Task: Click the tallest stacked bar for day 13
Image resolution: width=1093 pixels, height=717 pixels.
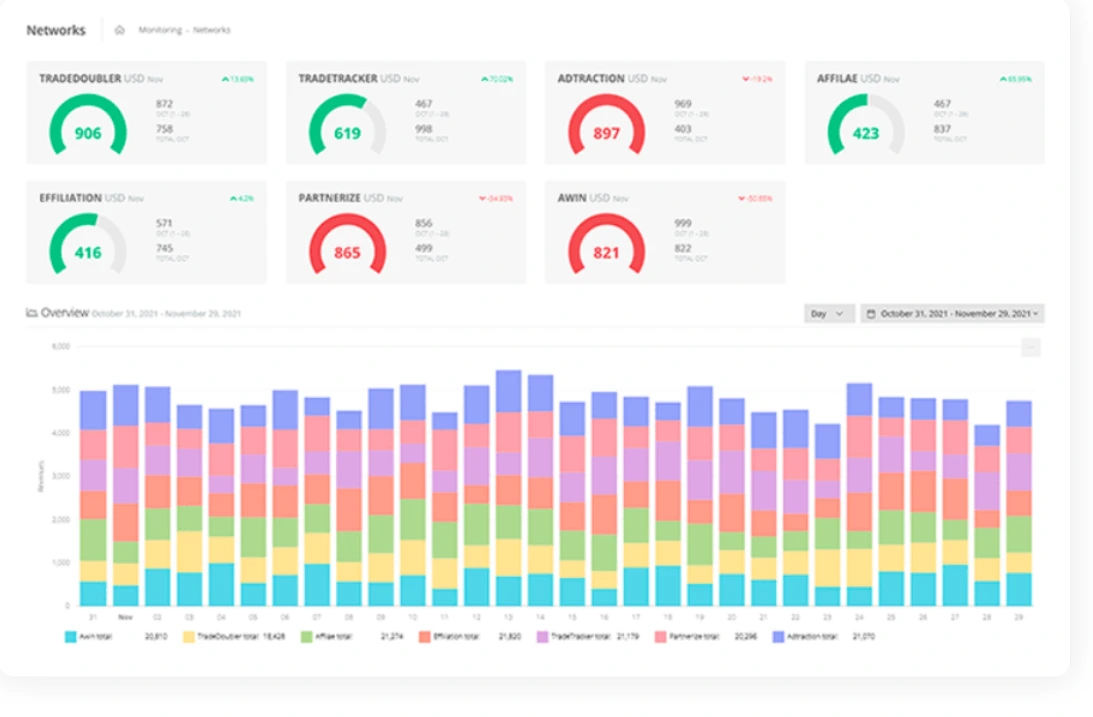Action: 508,490
